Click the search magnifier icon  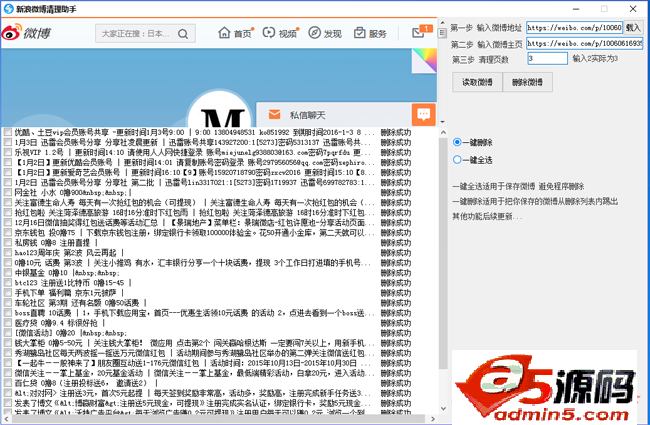click(x=183, y=34)
